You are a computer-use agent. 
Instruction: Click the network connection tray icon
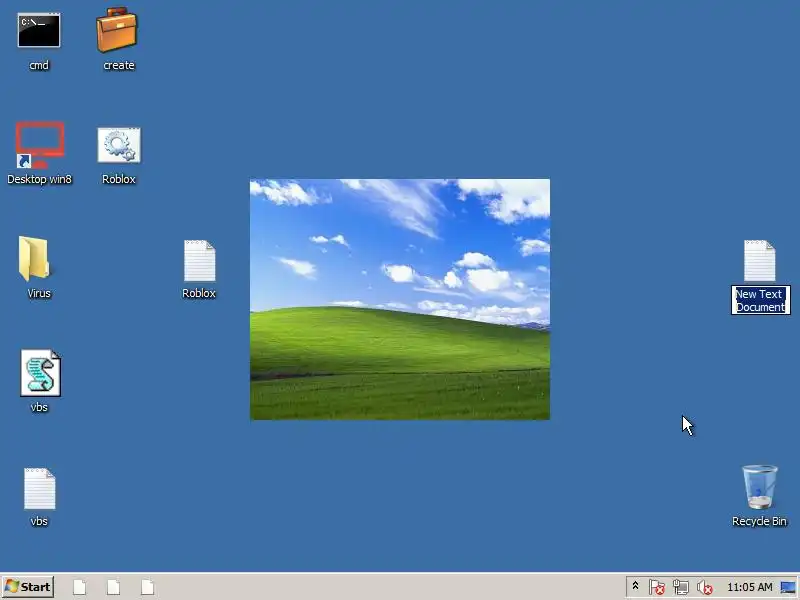(x=681, y=588)
